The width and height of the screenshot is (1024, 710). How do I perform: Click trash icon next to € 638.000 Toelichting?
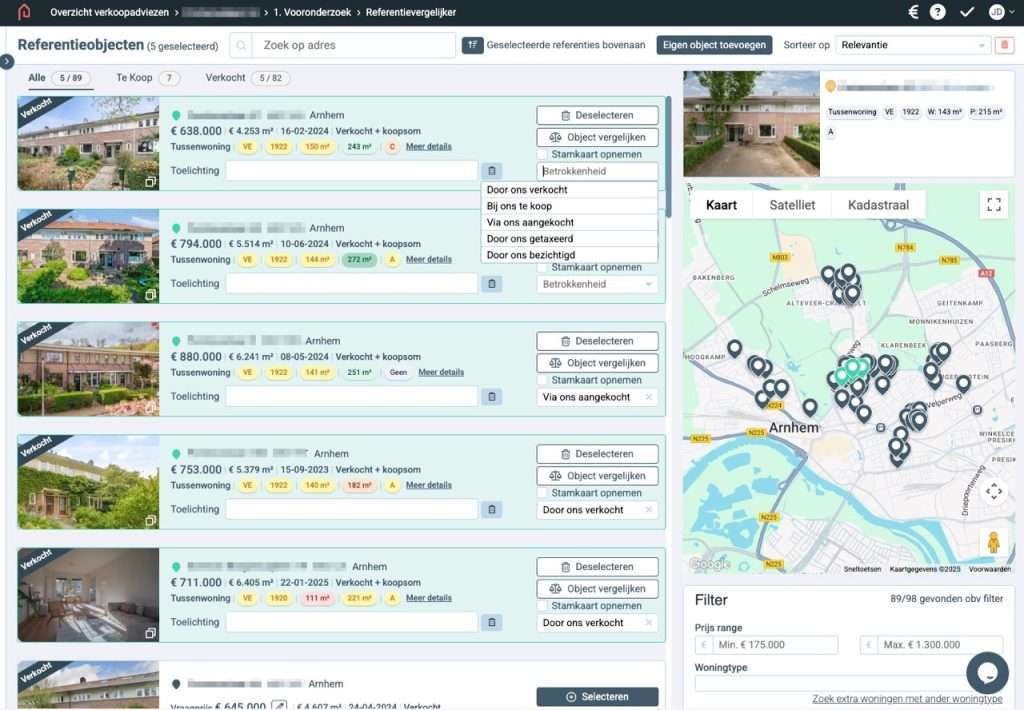point(492,170)
